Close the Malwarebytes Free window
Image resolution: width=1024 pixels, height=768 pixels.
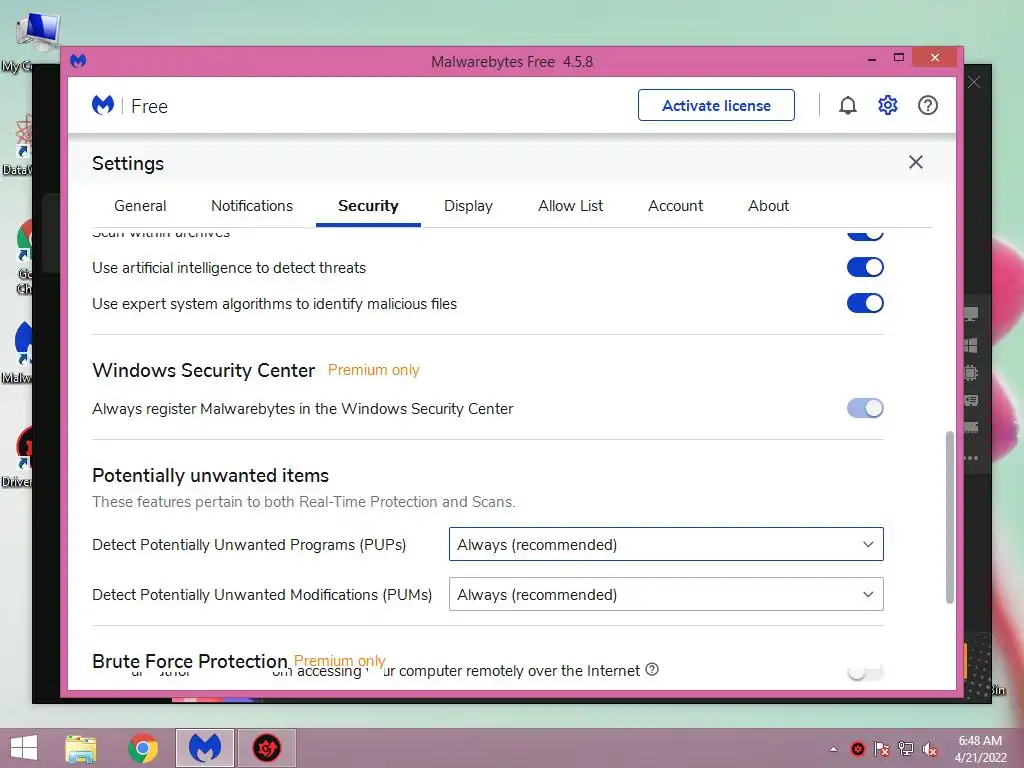coord(935,57)
